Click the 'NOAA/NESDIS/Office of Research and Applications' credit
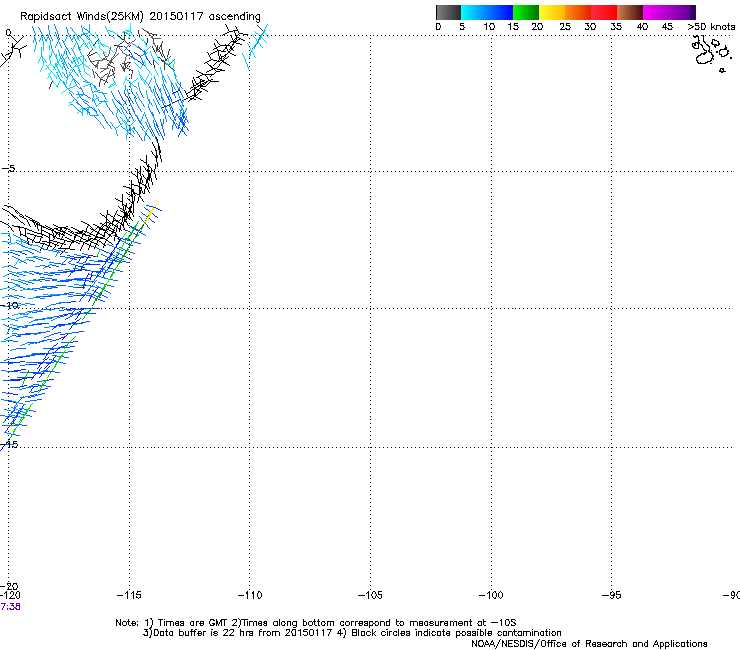This screenshot has height=650, width=740. click(x=589, y=644)
